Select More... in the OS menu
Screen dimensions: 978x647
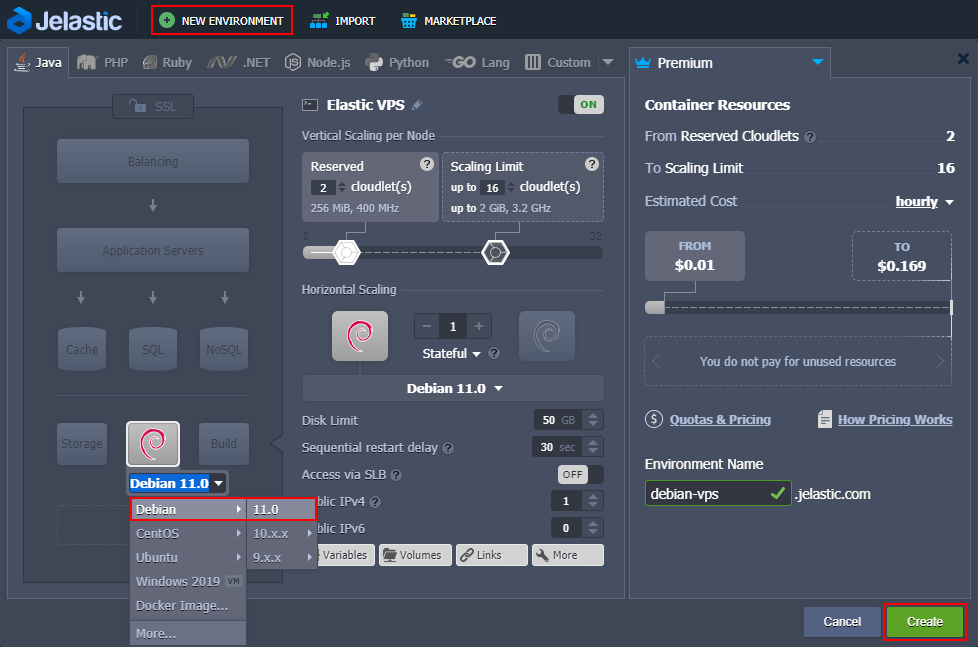point(188,633)
